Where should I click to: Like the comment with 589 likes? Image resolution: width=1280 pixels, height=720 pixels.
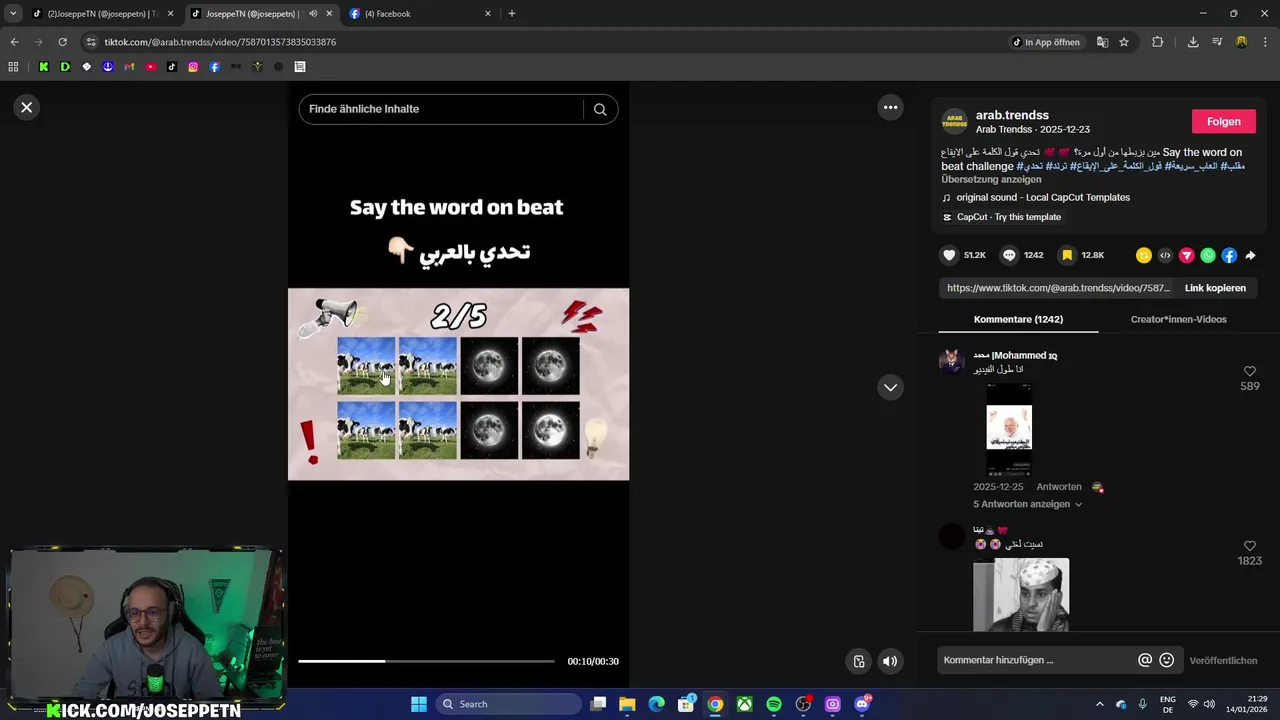tap(1249, 371)
